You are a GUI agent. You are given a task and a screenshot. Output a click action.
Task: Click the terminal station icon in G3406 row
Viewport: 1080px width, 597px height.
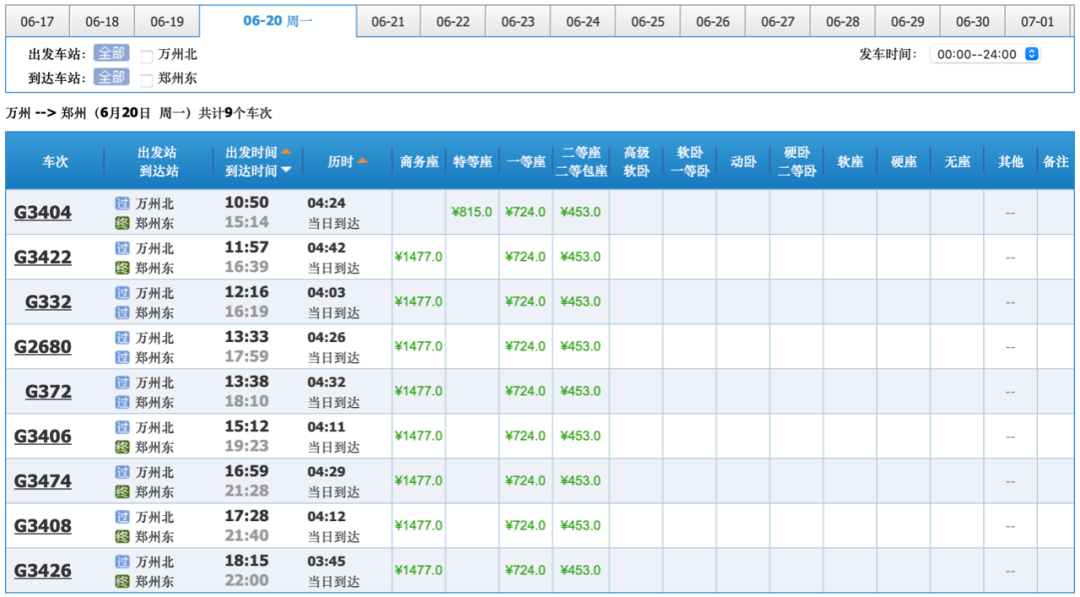122,447
